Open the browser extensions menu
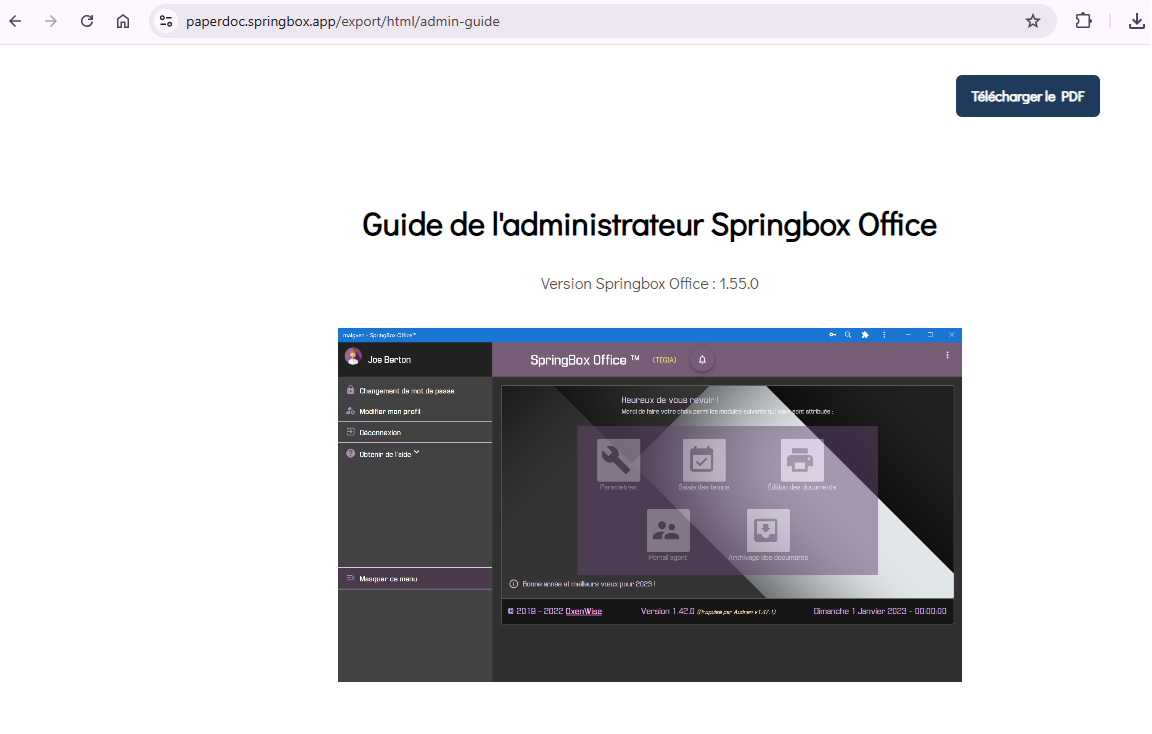Viewport: 1152px width, 734px height. coord(1083,21)
